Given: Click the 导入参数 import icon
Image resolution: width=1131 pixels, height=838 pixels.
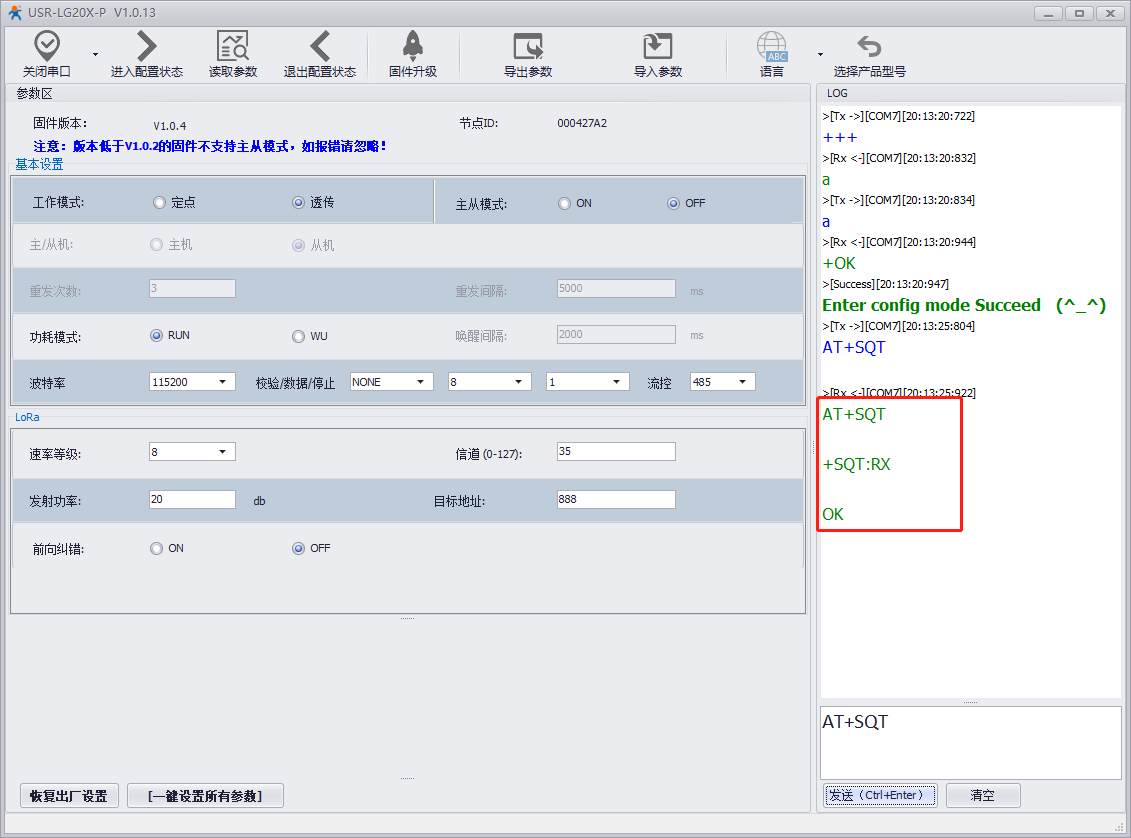Looking at the screenshot, I should (657, 46).
